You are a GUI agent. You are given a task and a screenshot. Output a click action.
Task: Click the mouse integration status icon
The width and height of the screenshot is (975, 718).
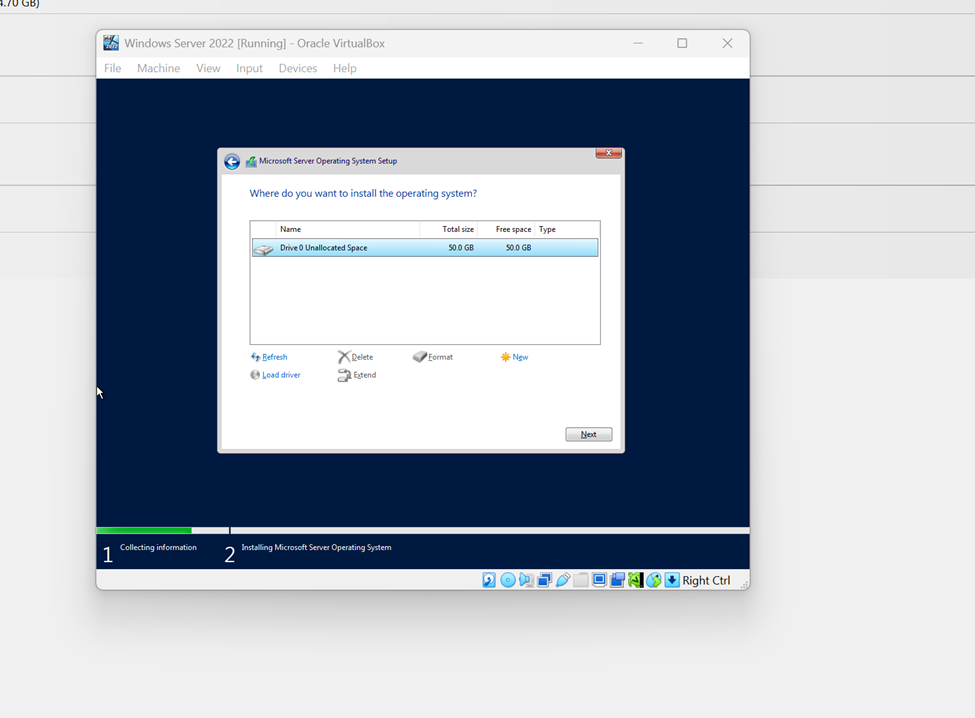point(654,580)
